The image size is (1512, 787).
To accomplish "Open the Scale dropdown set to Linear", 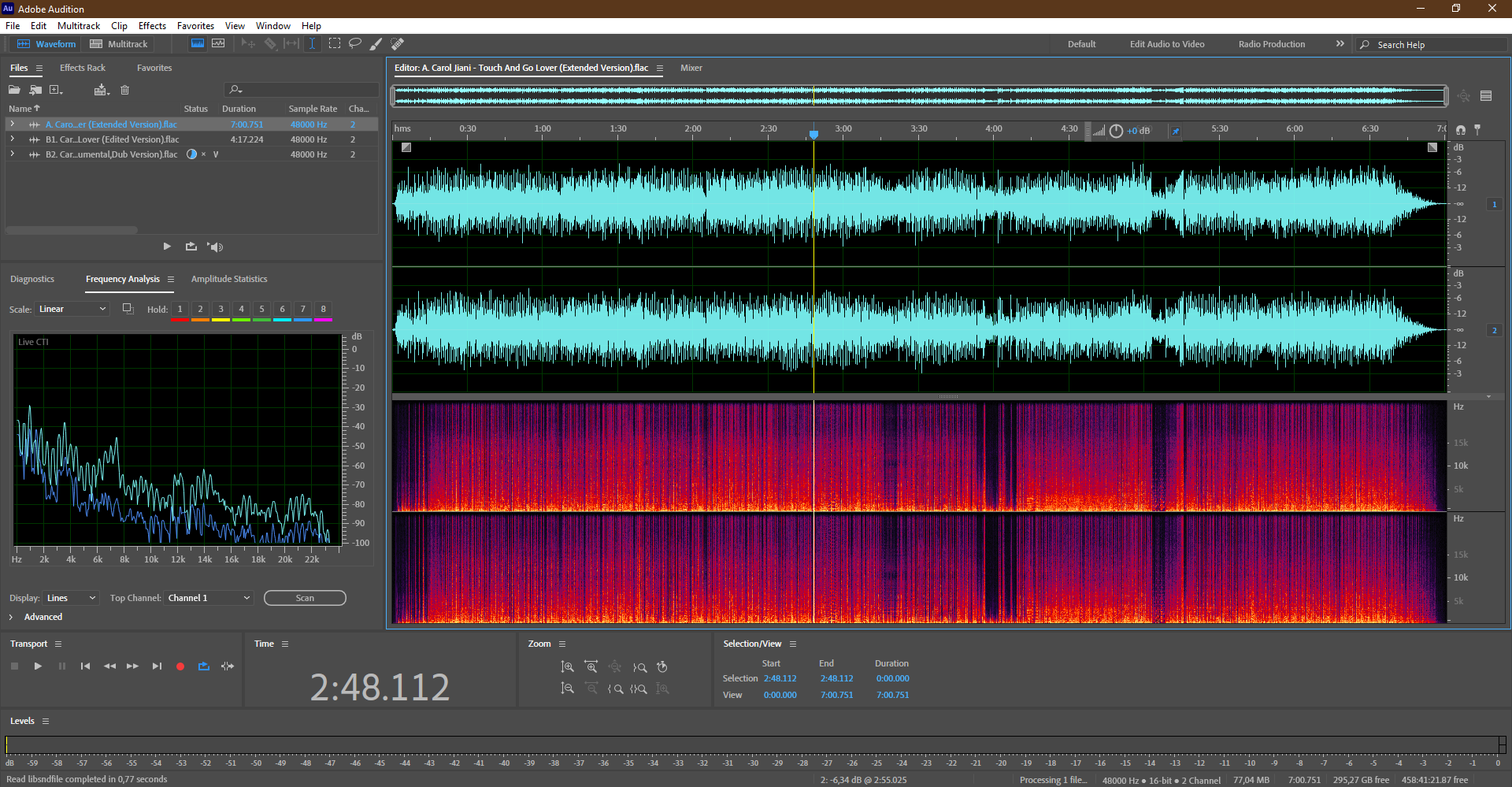I will pos(72,309).
